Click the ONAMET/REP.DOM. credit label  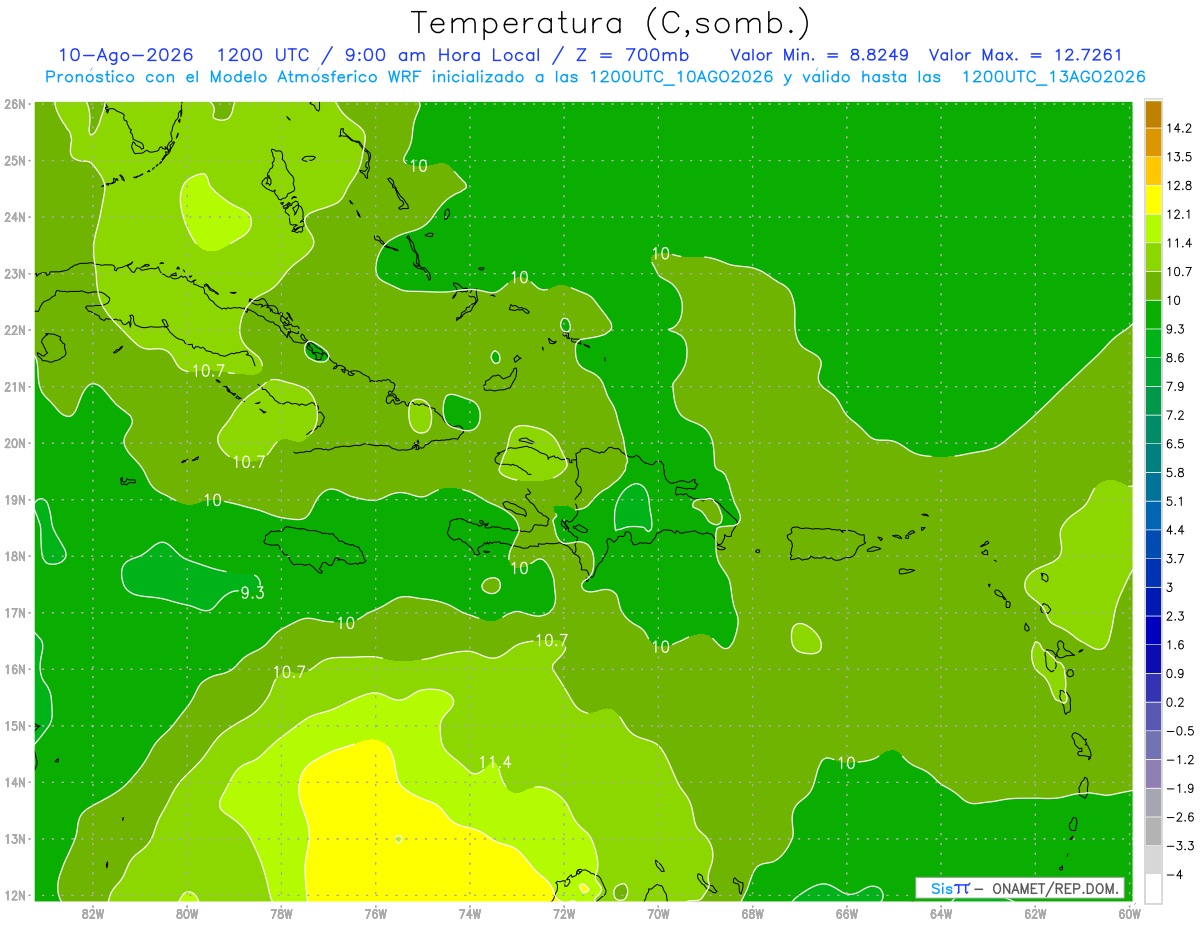(1057, 888)
